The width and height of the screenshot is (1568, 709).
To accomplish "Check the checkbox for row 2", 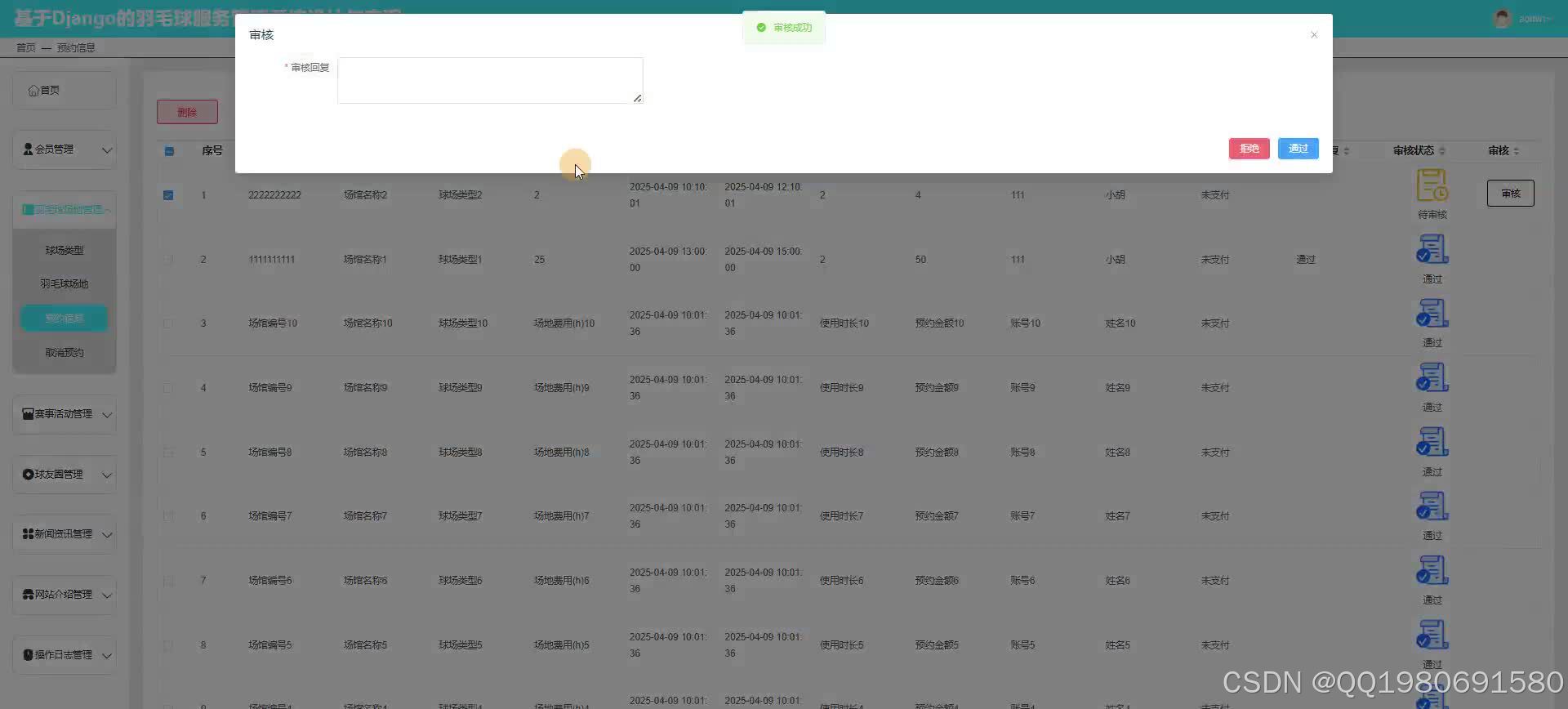I will coord(168,260).
